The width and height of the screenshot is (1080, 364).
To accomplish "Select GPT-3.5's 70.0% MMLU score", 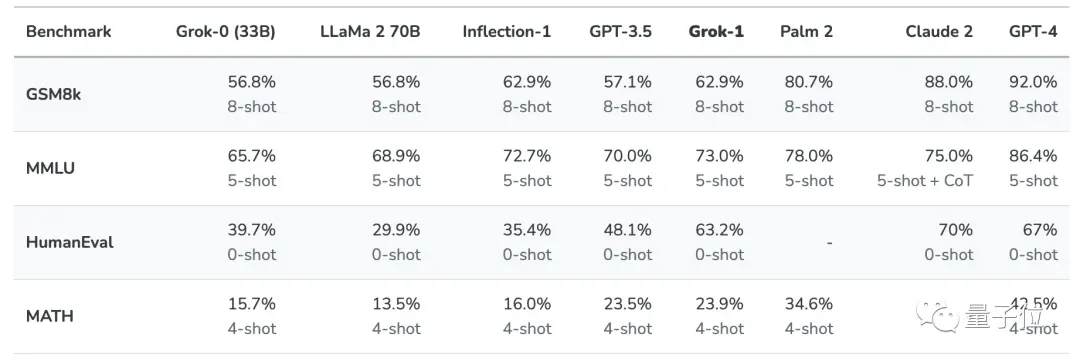I will pyautogui.click(x=625, y=156).
